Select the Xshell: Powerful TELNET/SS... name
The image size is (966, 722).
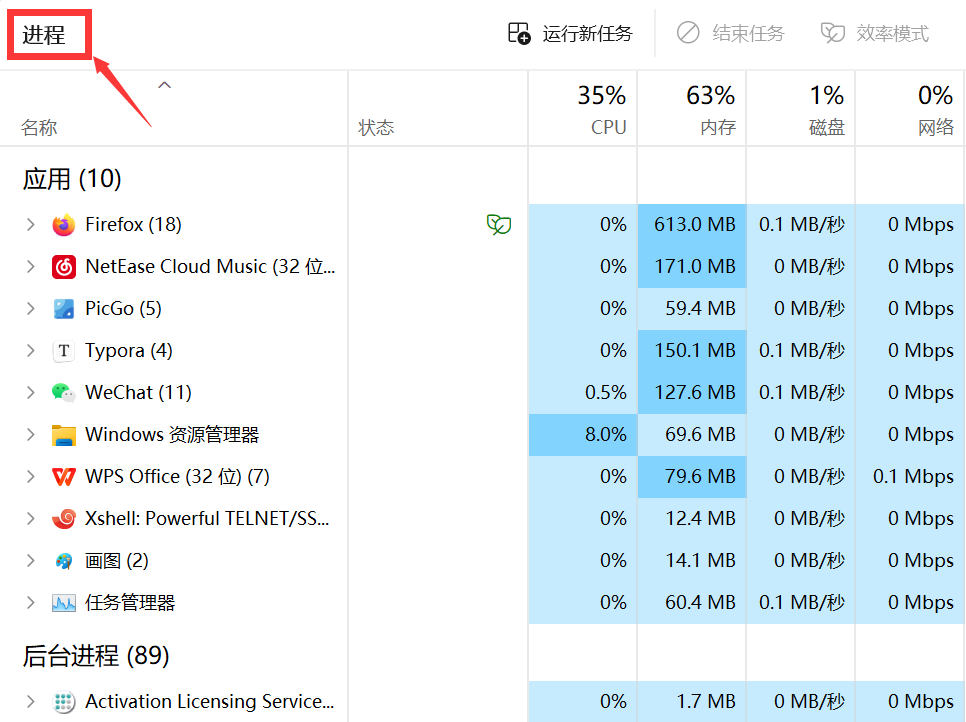[207, 518]
